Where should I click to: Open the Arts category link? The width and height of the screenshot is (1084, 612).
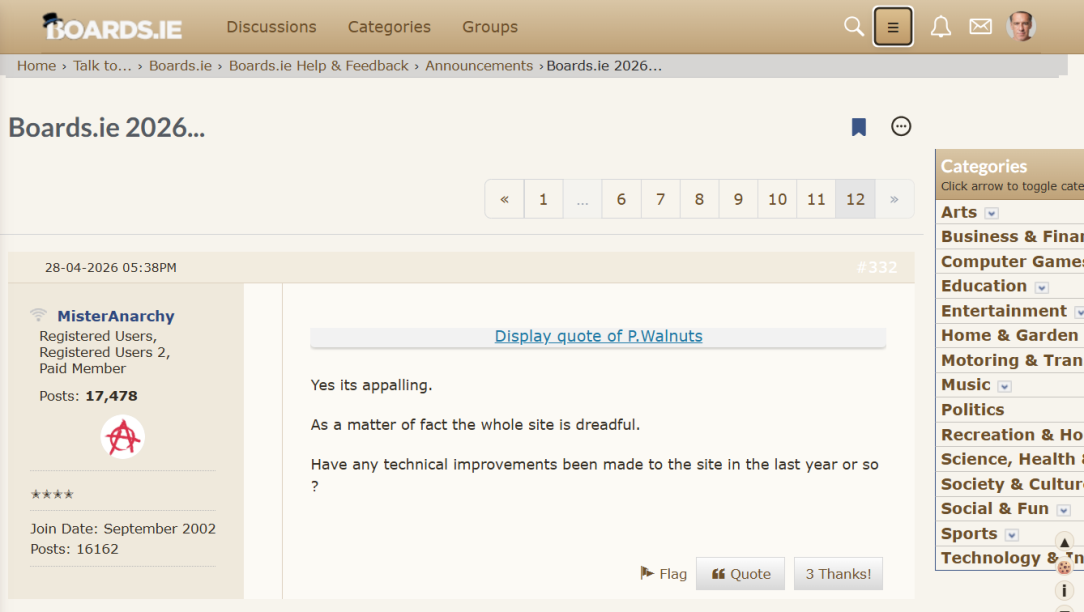click(x=959, y=212)
